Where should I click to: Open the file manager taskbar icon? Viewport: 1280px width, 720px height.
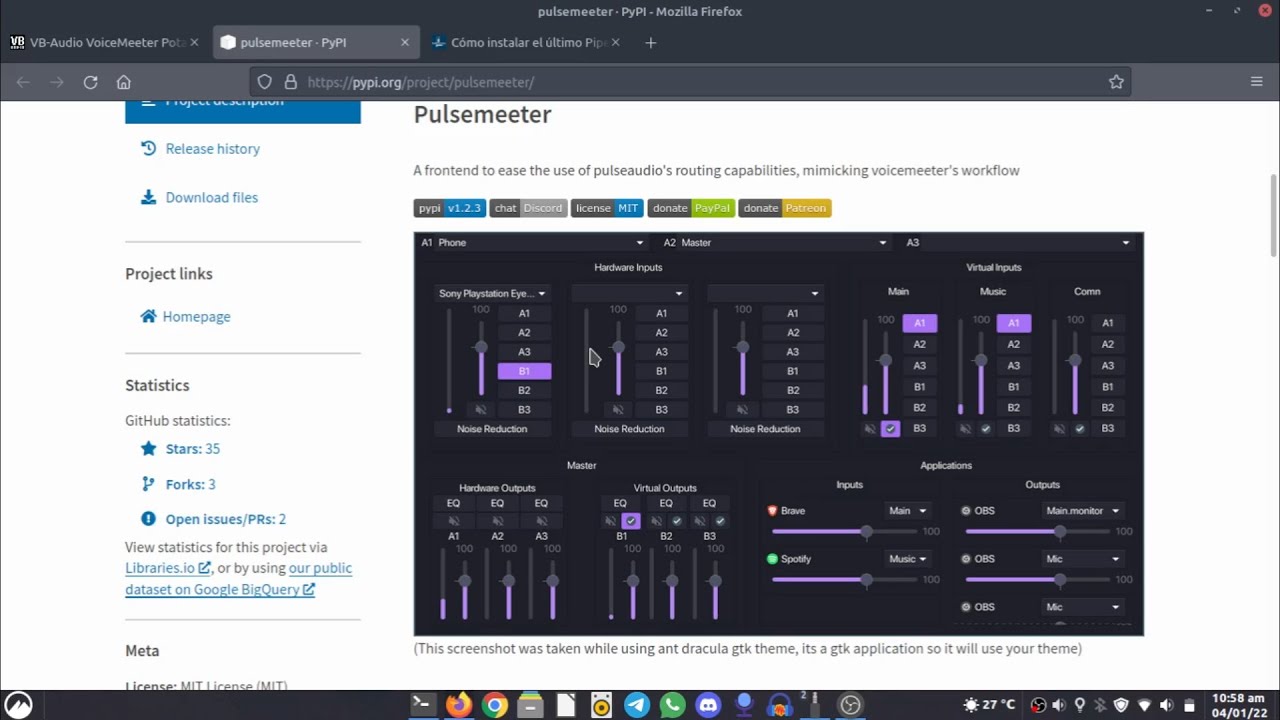click(x=530, y=705)
